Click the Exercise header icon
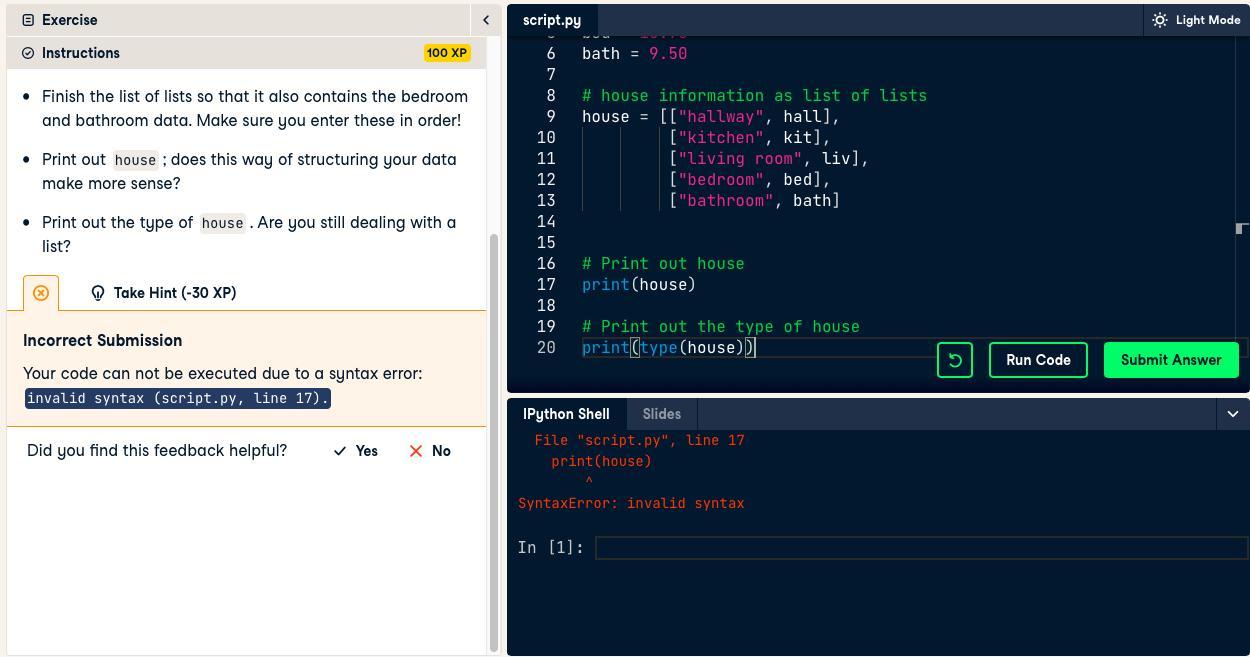Screen dimensions: 1250x657 (x=28, y=20)
